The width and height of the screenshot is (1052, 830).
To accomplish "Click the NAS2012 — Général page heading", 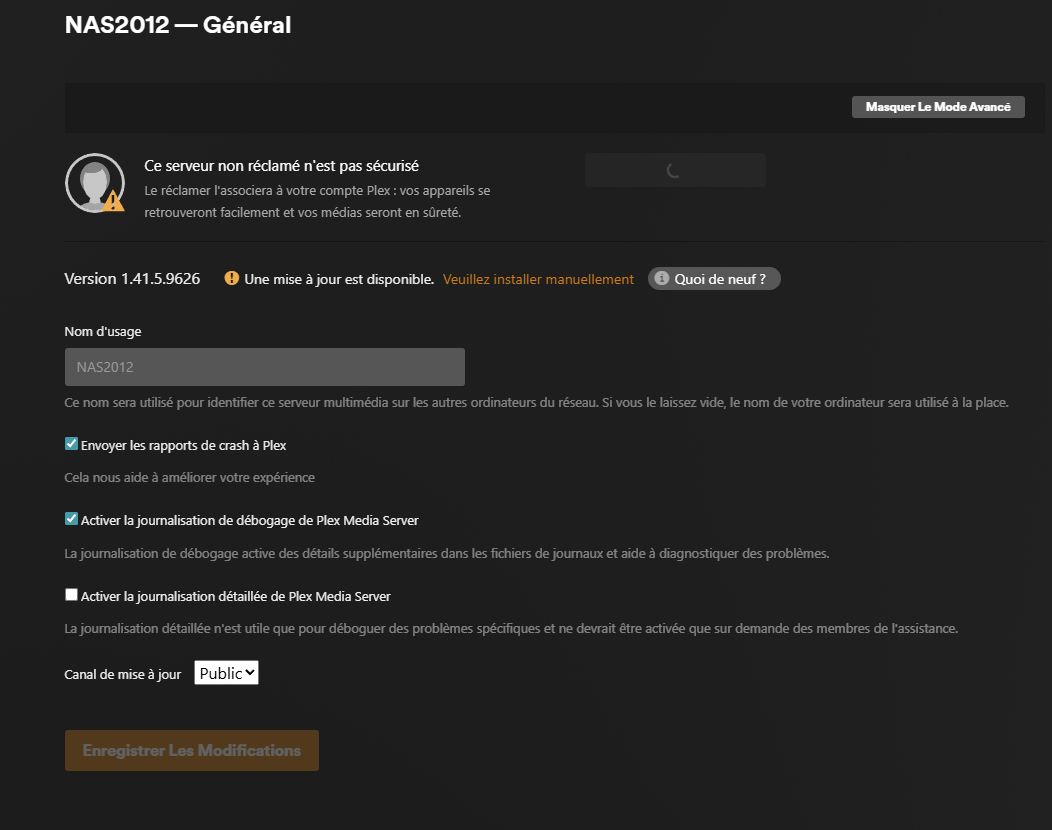I will click(x=178, y=25).
